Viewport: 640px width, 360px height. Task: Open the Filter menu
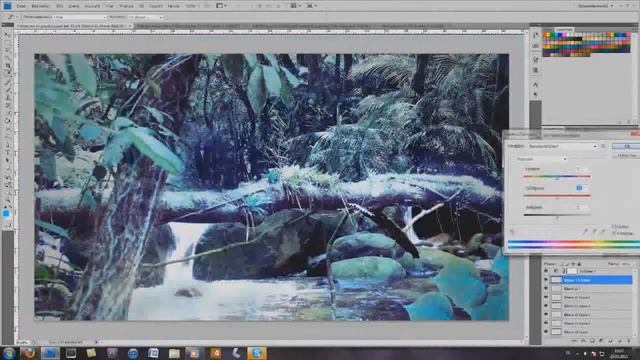[x=109, y=6]
